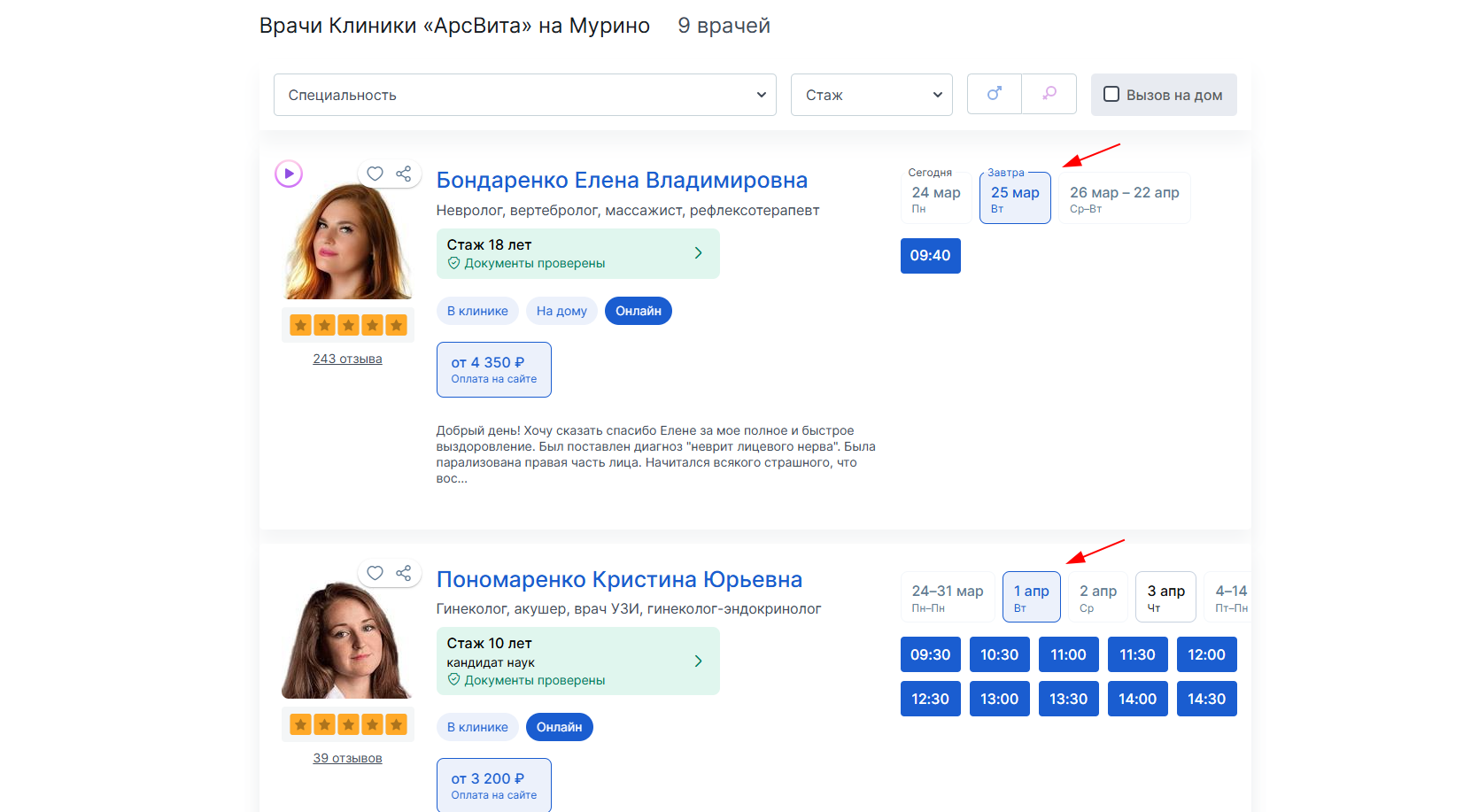Filter doctors by female gender icon
Image resolution: width=1471 pixels, height=812 pixels.
(x=1049, y=94)
